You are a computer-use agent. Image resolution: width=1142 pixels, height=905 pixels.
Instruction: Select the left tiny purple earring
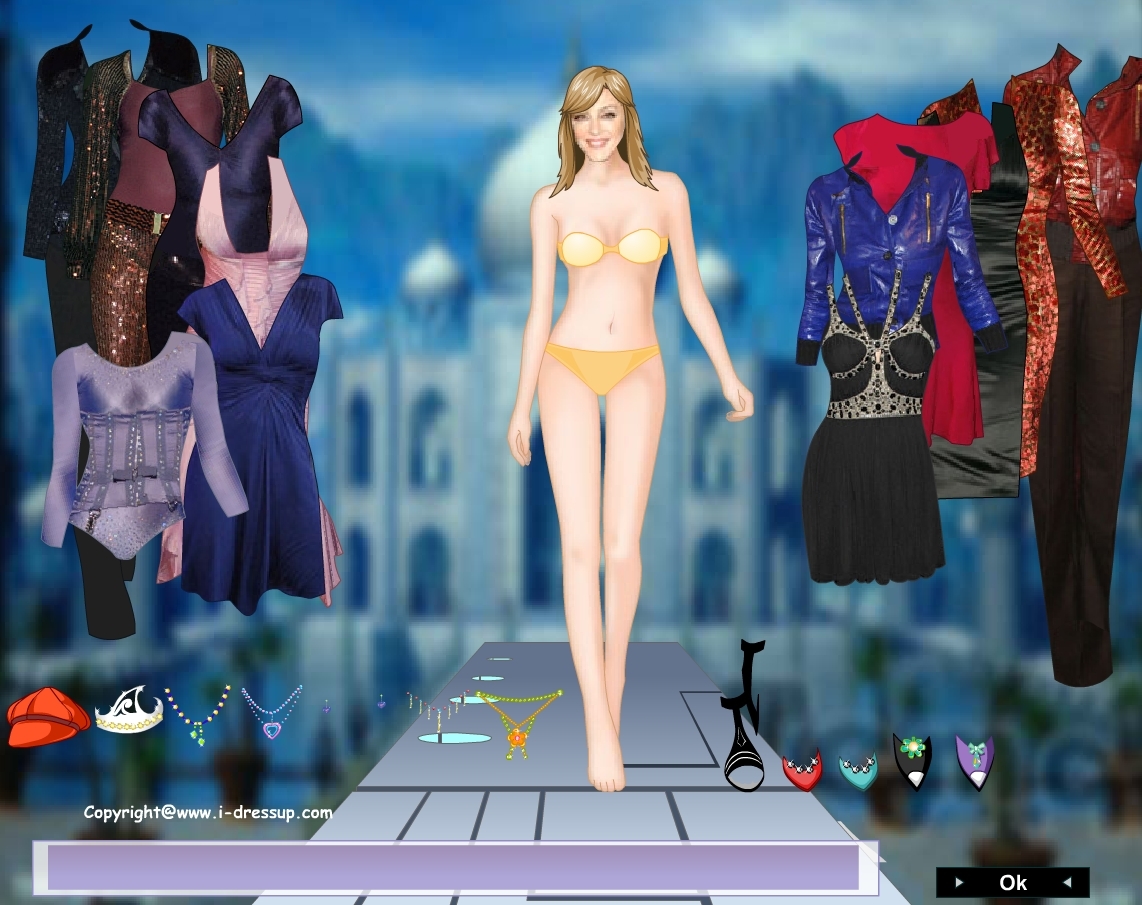tap(326, 706)
